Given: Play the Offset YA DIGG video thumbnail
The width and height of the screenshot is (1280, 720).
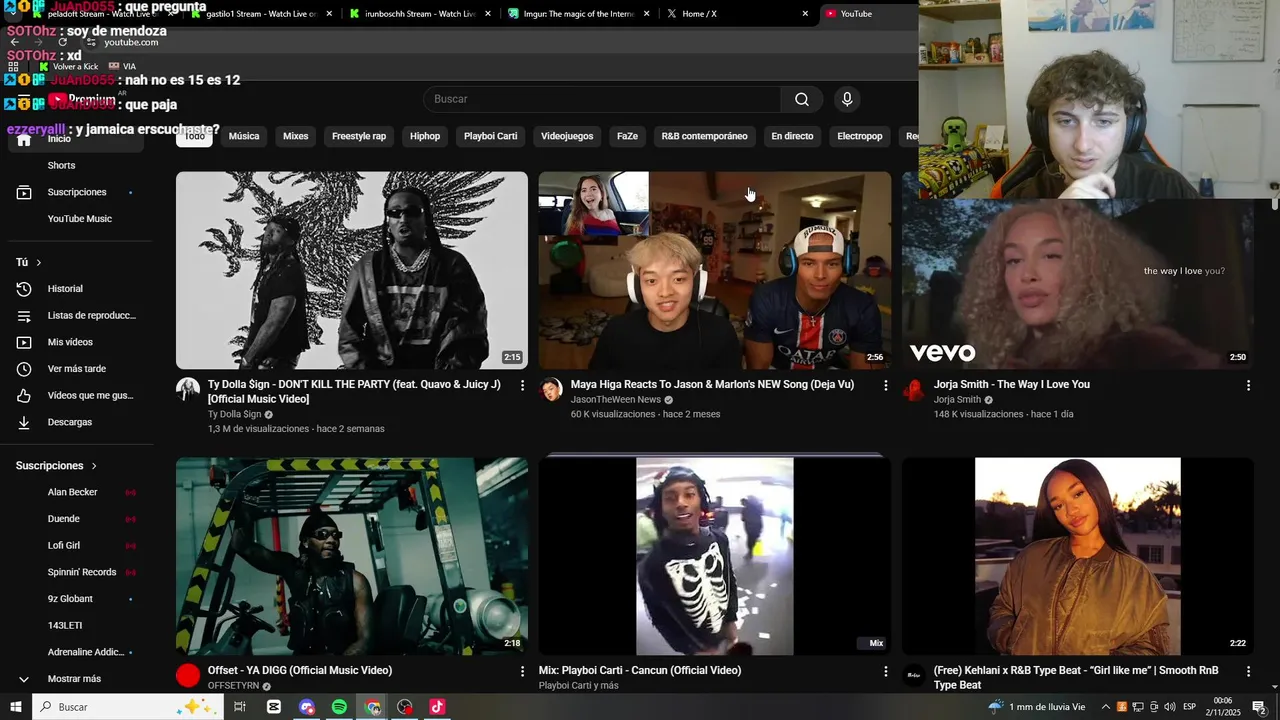Looking at the screenshot, I should (x=352, y=556).
